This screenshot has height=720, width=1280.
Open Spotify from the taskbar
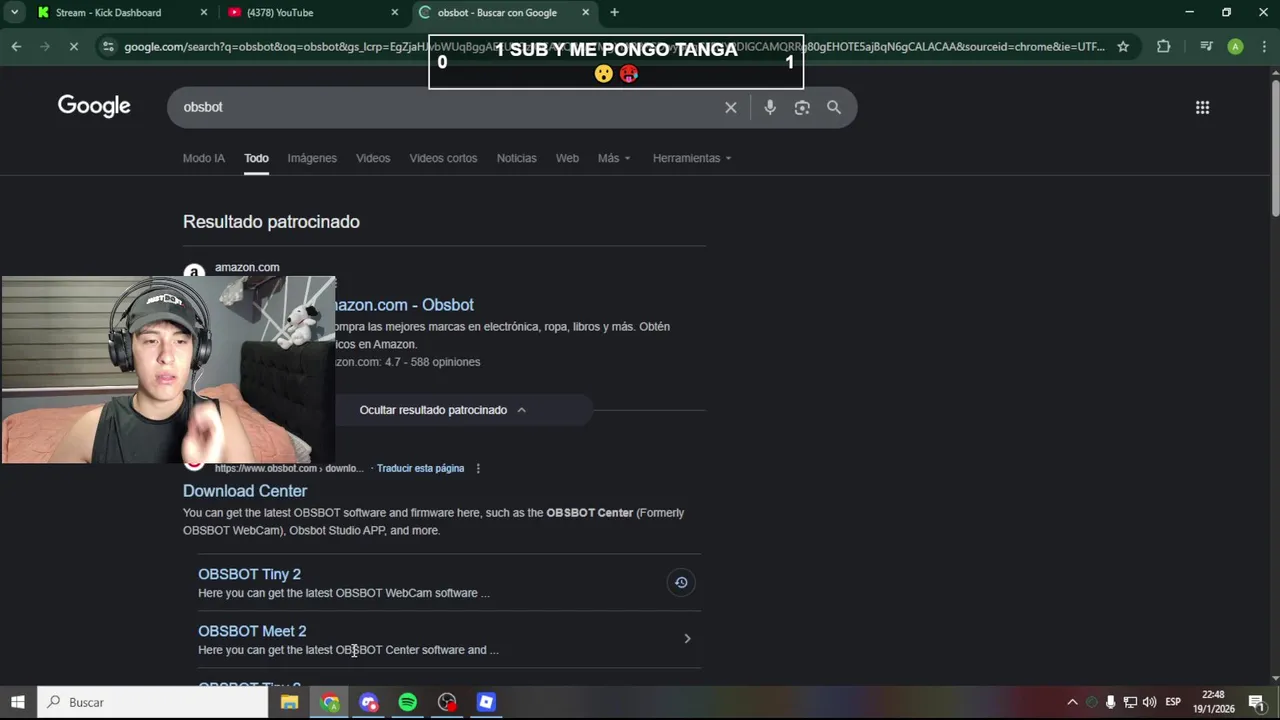(x=408, y=702)
